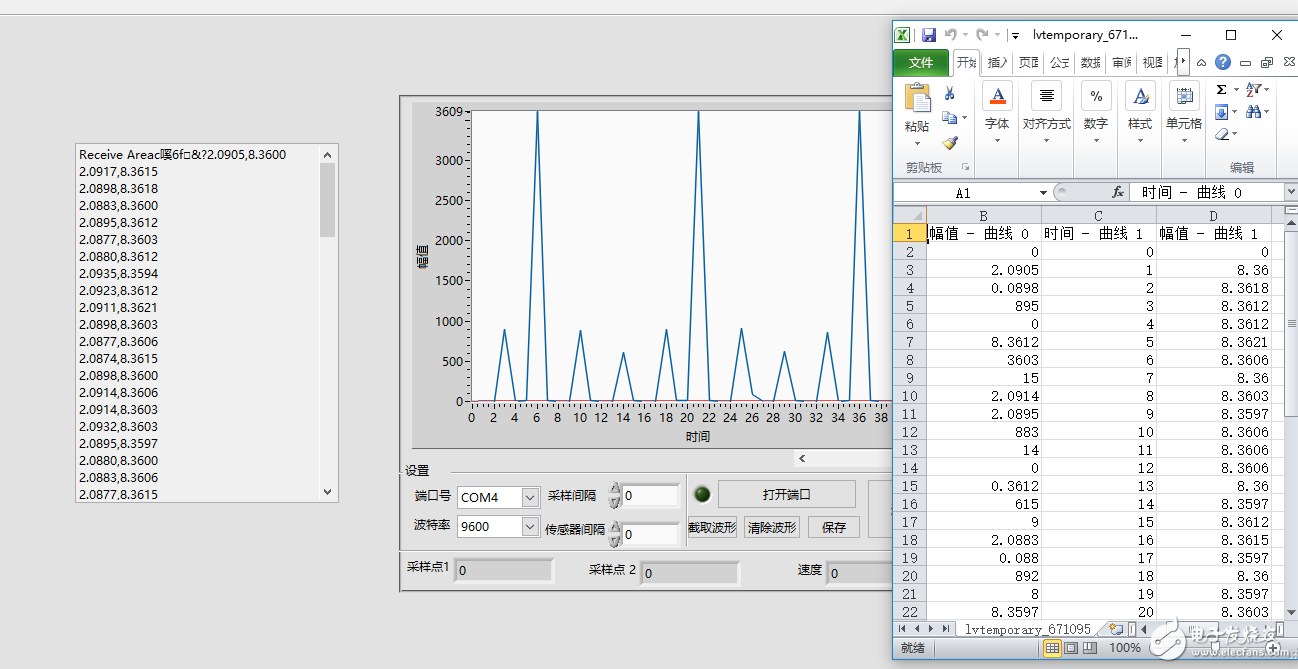Click the Sort and Filter icon

pyautogui.click(x=1253, y=90)
